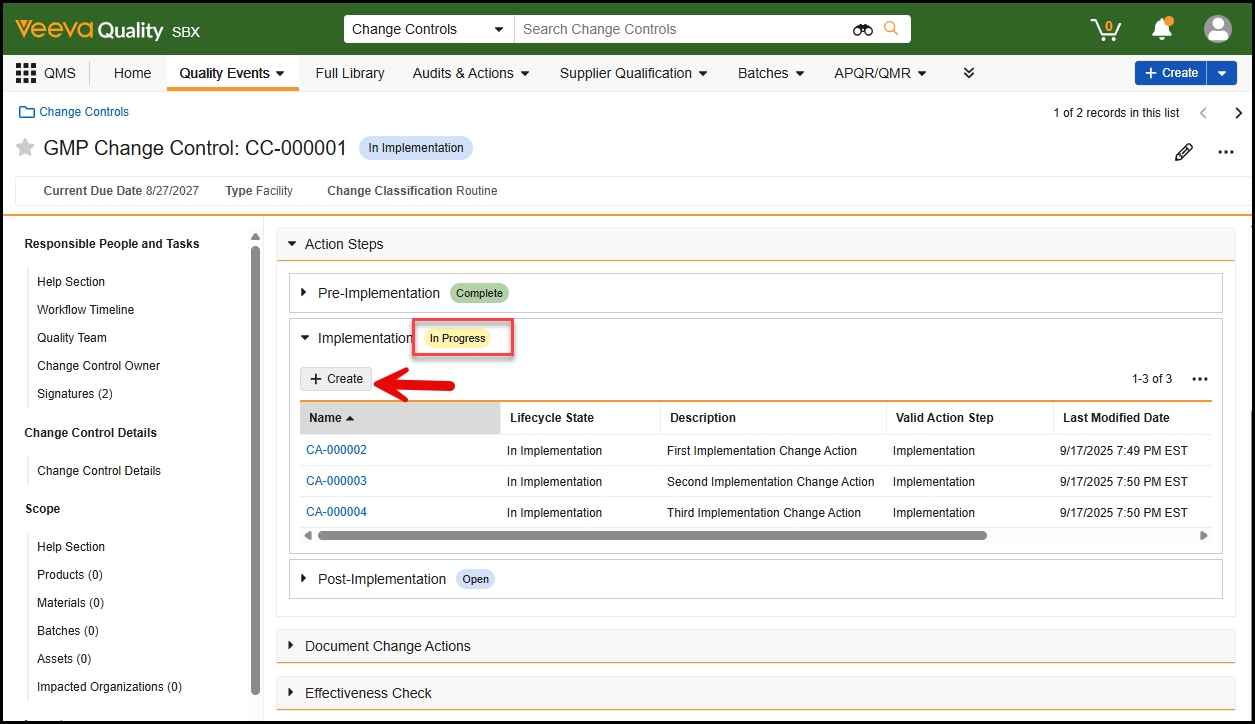Click the orange magnifier search icon

pyautogui.click(x=890, y=29)
